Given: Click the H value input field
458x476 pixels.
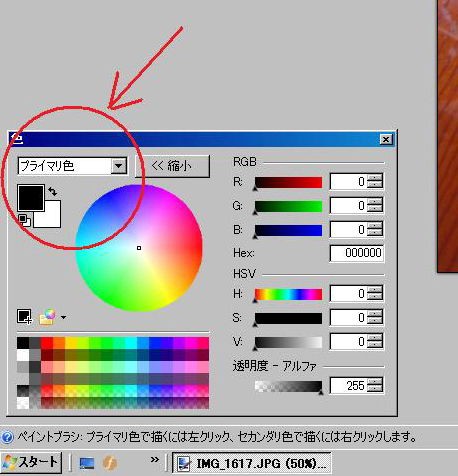Looking at the screenshot, I should (348, 294).
